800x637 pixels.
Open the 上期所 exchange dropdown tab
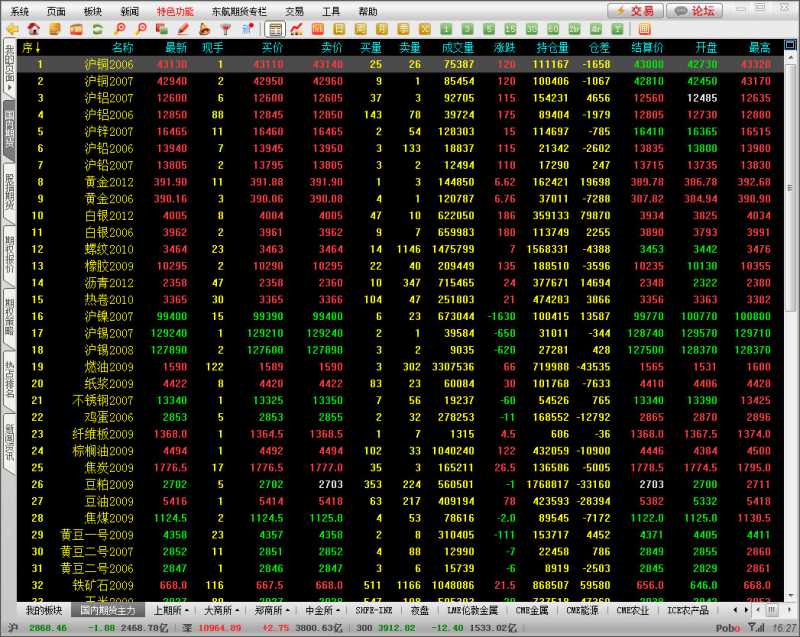coord(171,609)
